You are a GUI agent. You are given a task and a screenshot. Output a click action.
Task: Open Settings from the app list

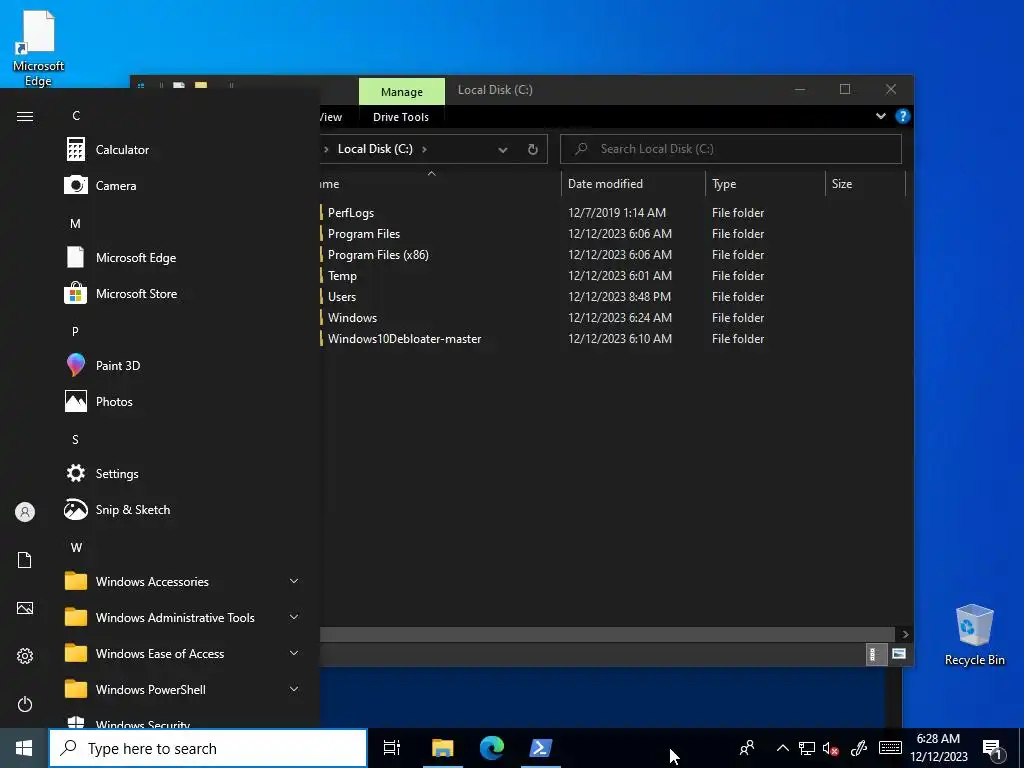[x=117, y=473]
